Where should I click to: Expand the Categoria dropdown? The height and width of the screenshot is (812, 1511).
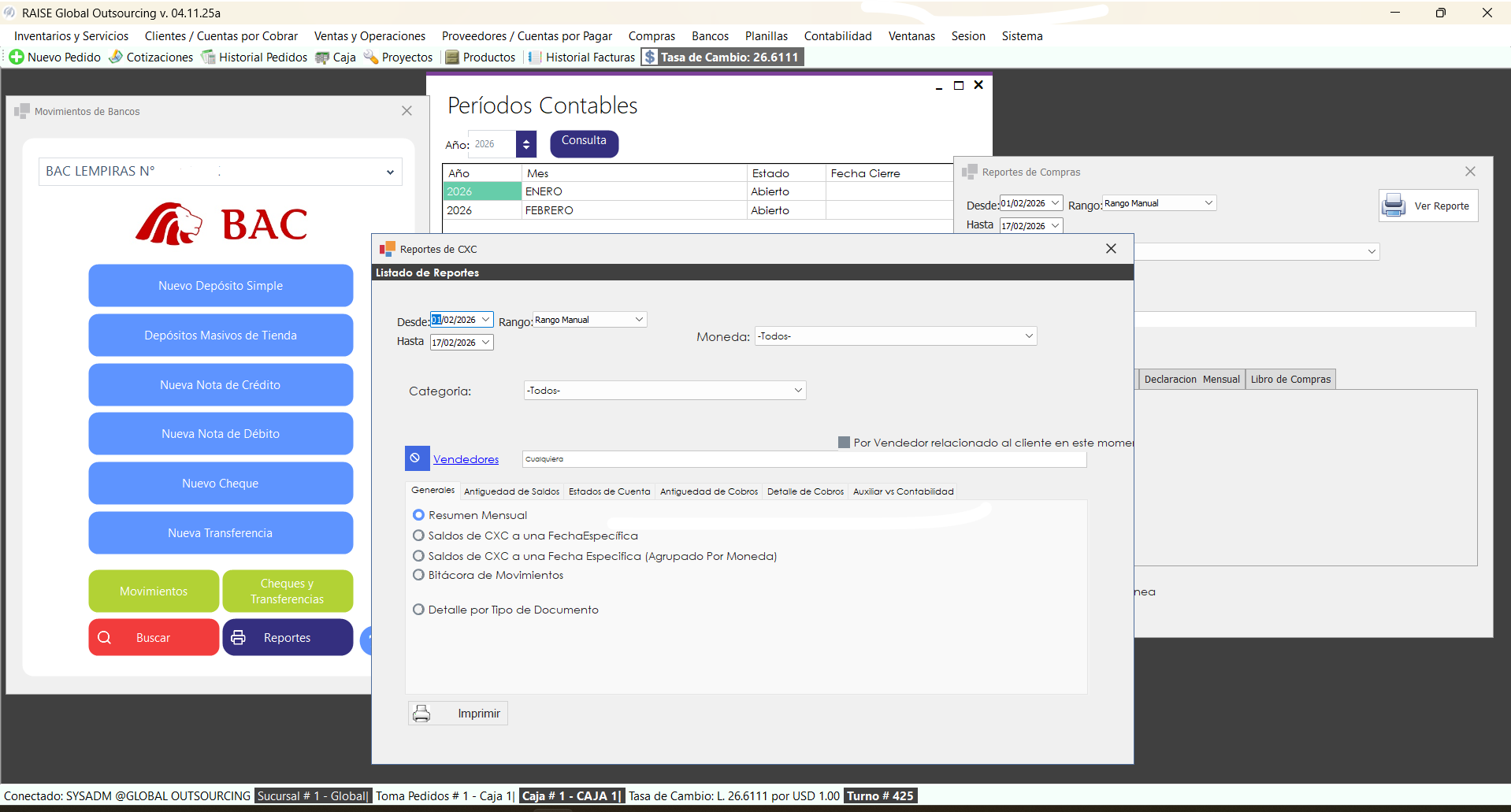pos(797,391)
